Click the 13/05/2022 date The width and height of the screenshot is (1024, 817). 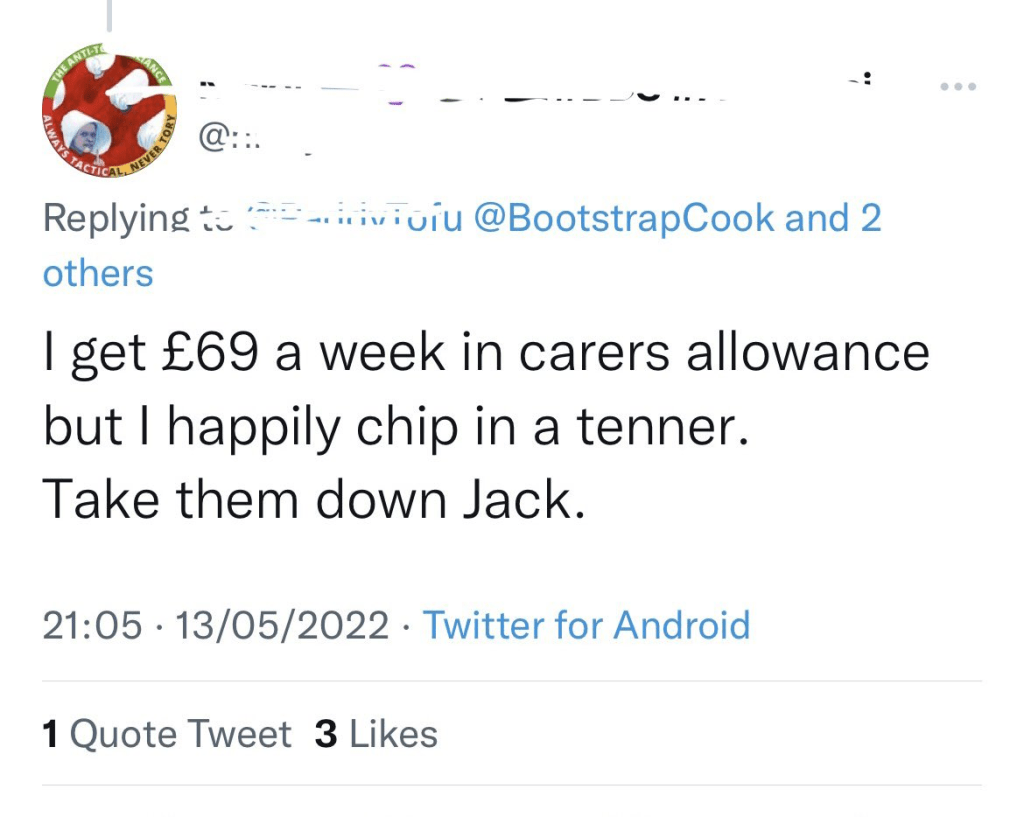pos(281,625)
